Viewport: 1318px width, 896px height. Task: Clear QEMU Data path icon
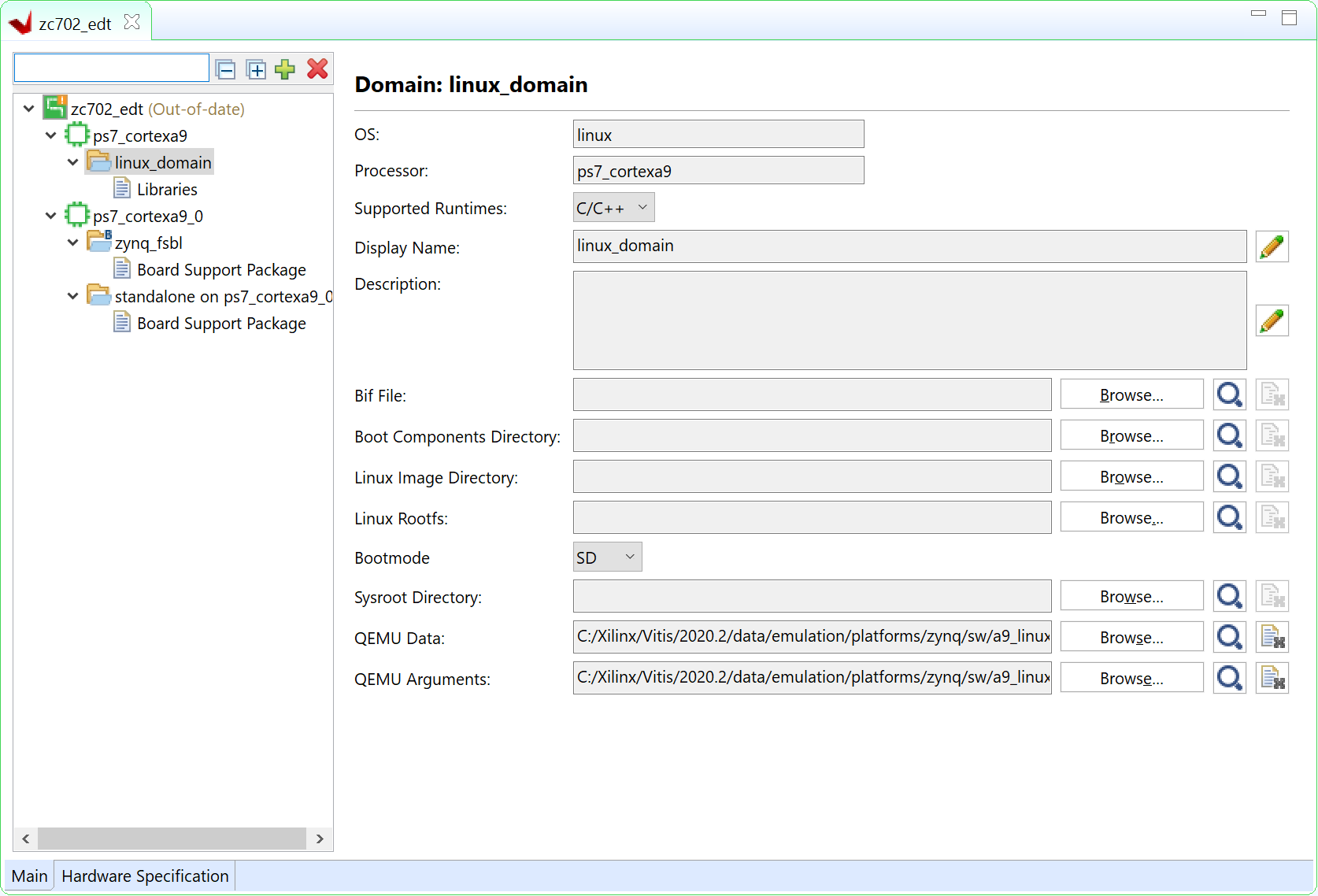tap(1272, 637)
